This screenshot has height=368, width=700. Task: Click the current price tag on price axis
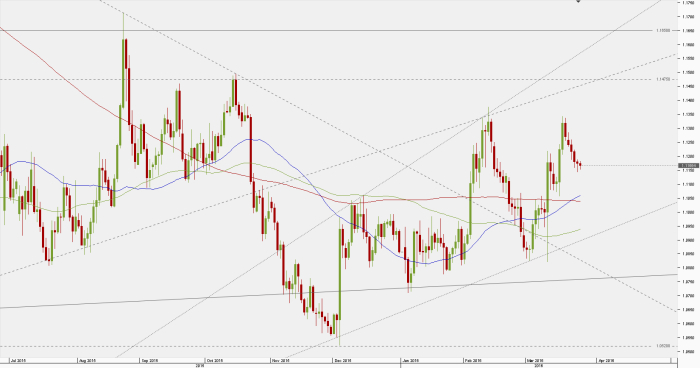click(x=688, y=166)
